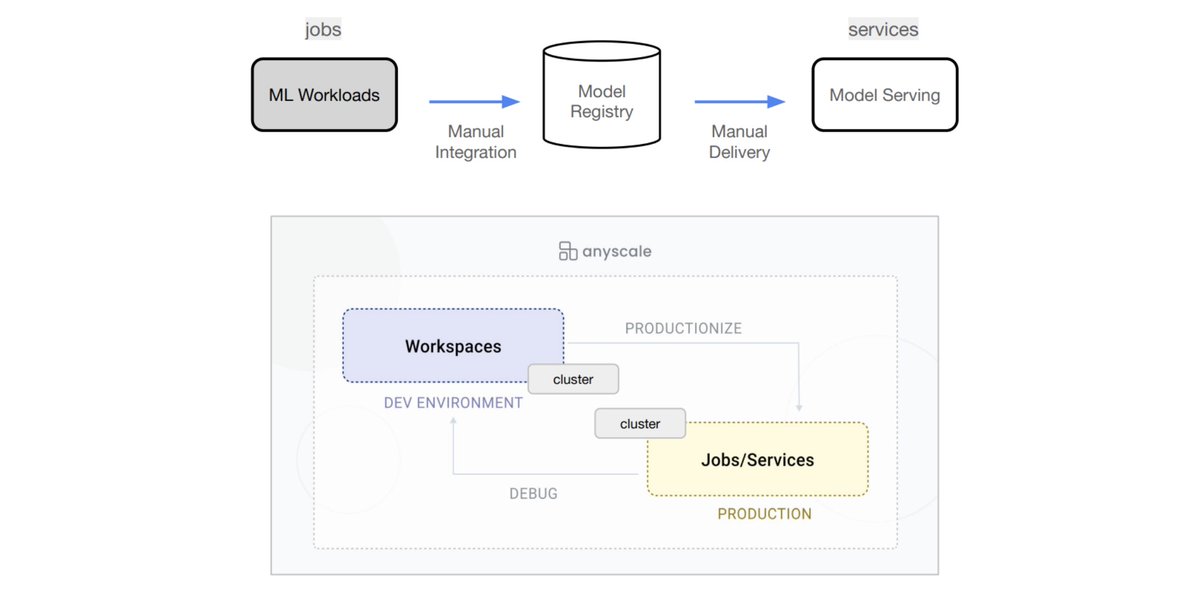The image size is (1200, 595).
Task: Toggle the lower cluster badge near Jobs/Services
Action: pos(639,423)
